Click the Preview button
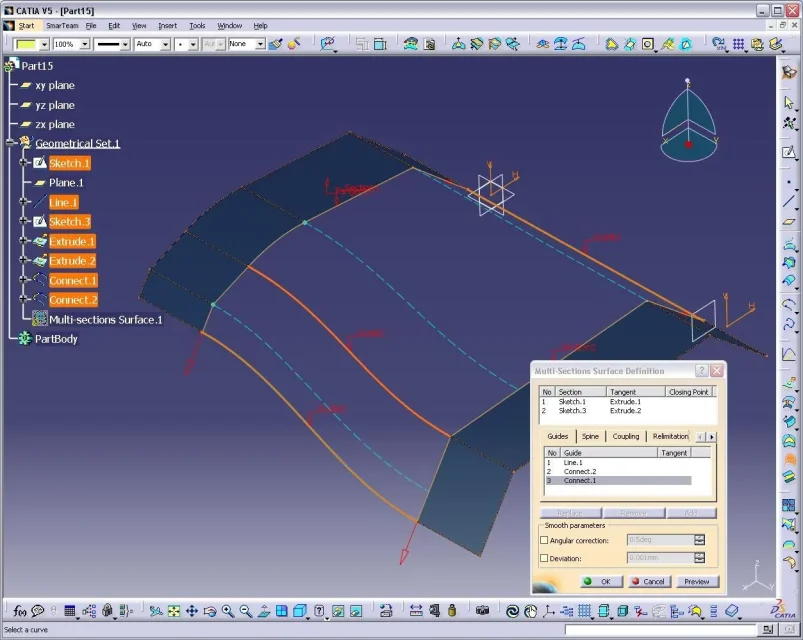 tap(697, 581)
